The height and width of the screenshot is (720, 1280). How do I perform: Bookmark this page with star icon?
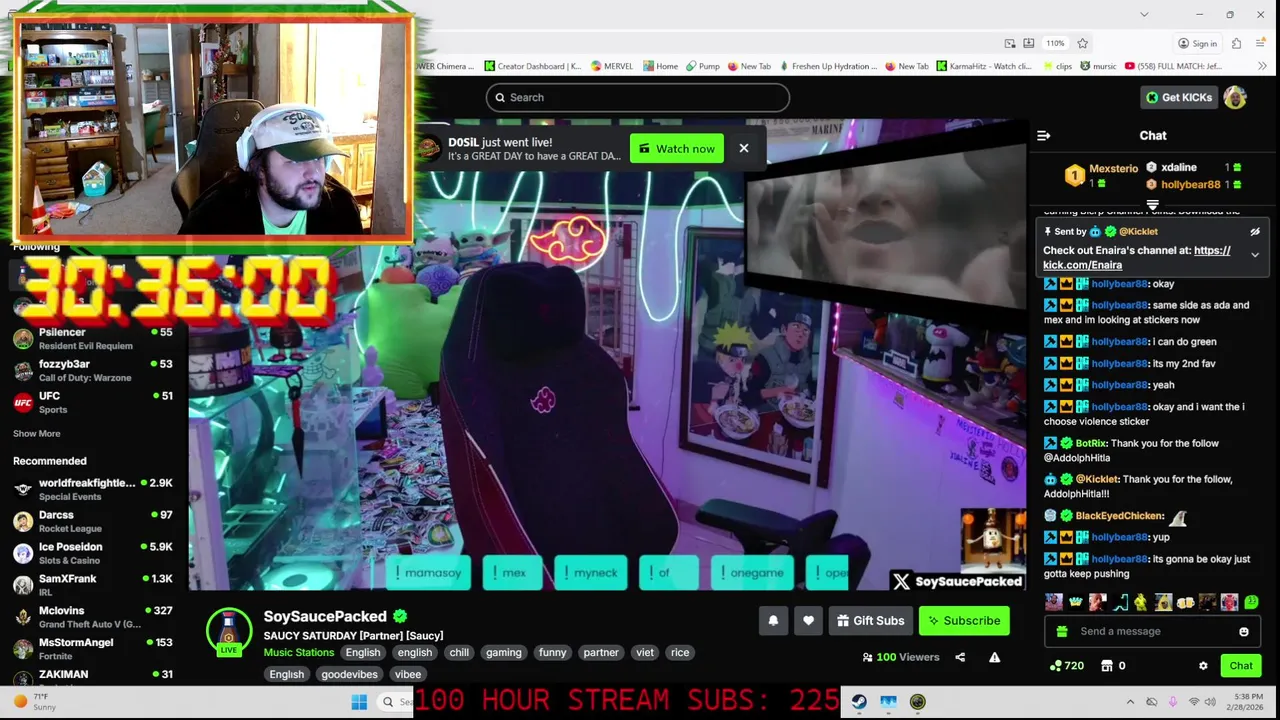pos(1082,43)
